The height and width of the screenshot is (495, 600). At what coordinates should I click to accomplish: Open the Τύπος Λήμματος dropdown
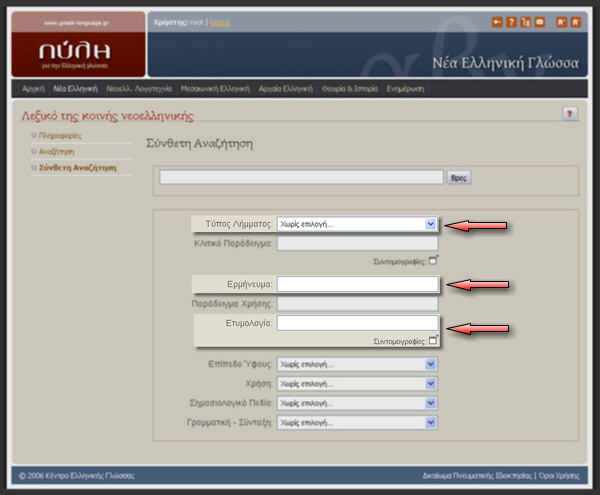tap(357, 225)
